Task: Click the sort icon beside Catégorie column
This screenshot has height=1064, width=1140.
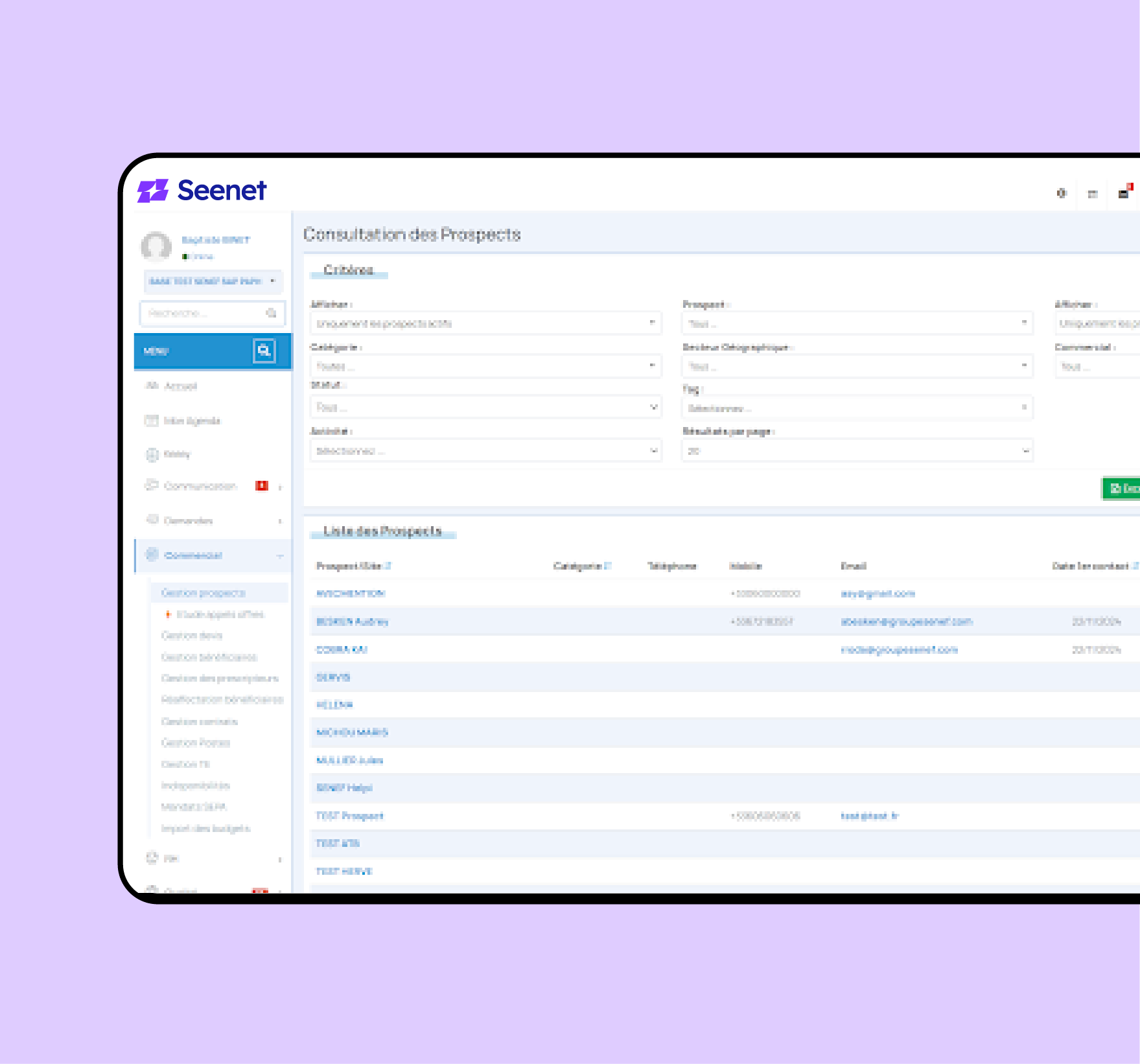Action: (x=608, y=566)
